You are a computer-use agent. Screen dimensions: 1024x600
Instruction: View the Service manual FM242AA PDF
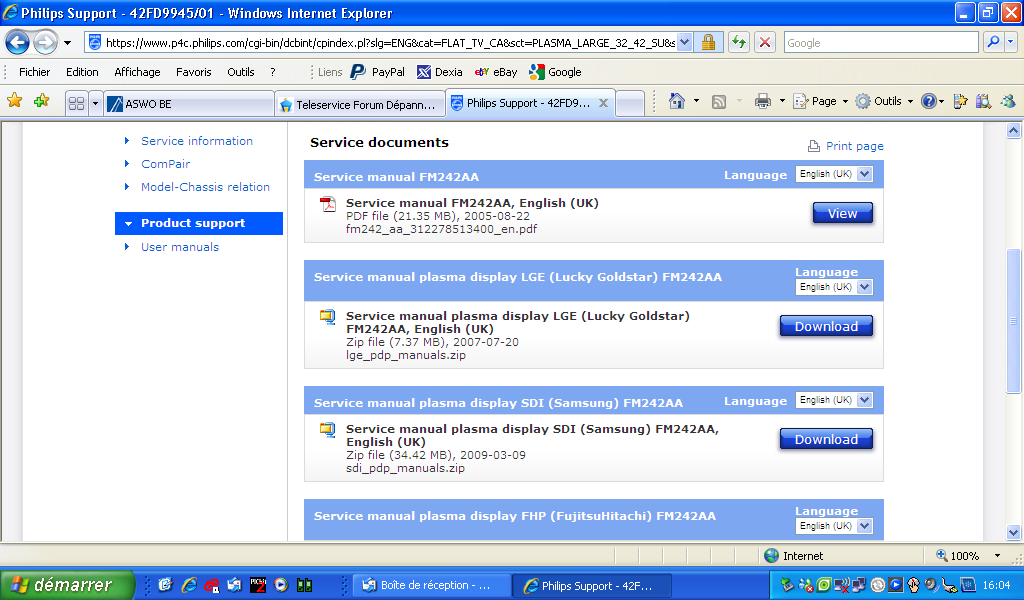(x=842, y=213)
